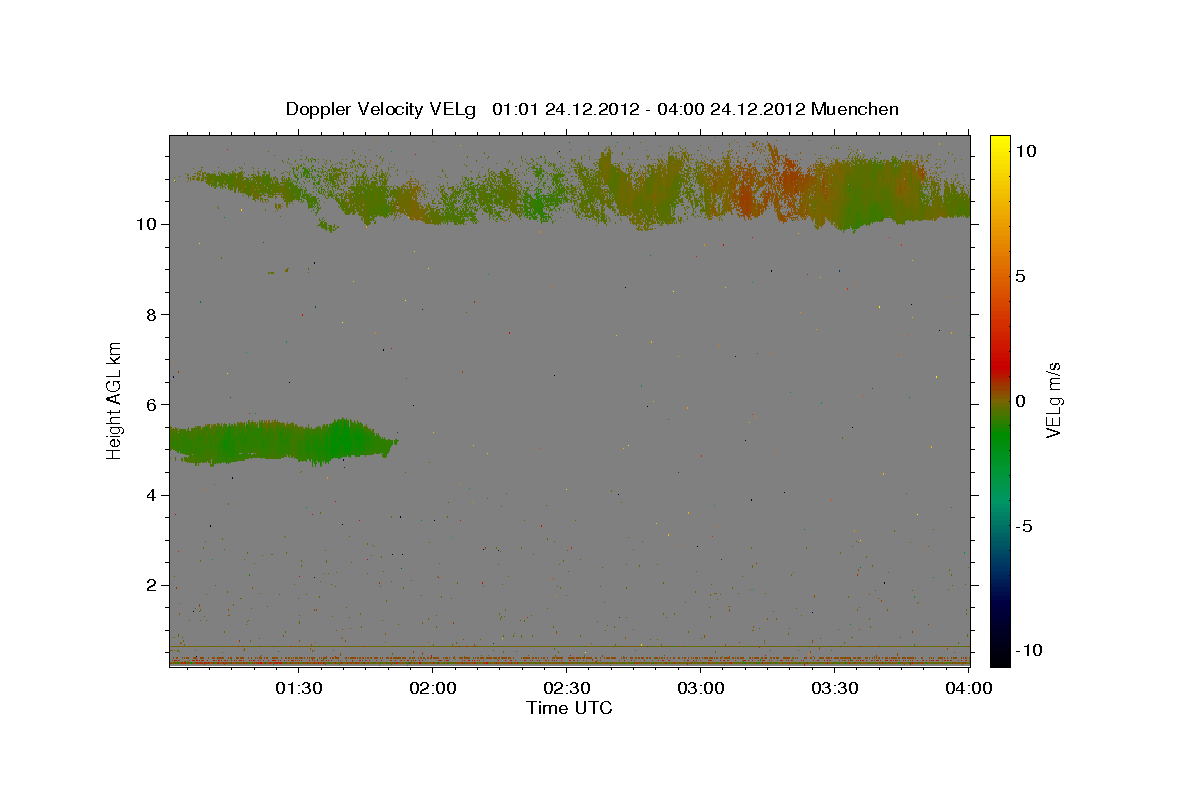Click the y-axis label "Height AGL km"
Screen dimensions: 1200x800
pyautogui.click(x=115, y=399)
